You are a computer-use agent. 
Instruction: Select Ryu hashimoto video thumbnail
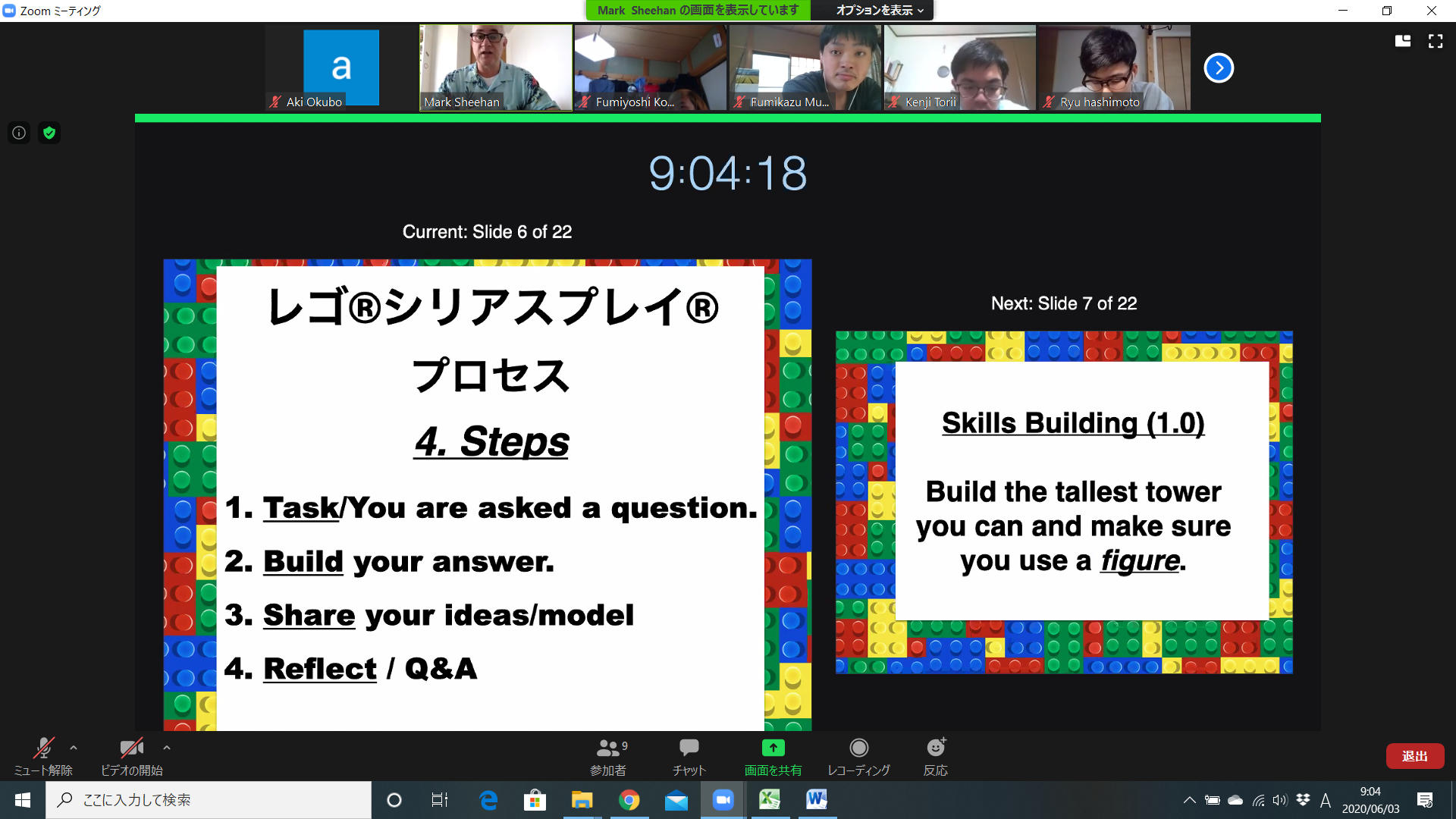pos(1115,67)
